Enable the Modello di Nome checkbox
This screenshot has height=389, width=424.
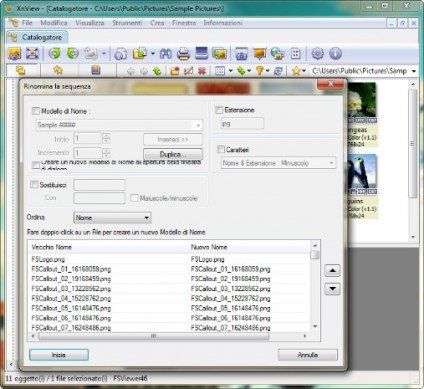coord(36,111)
